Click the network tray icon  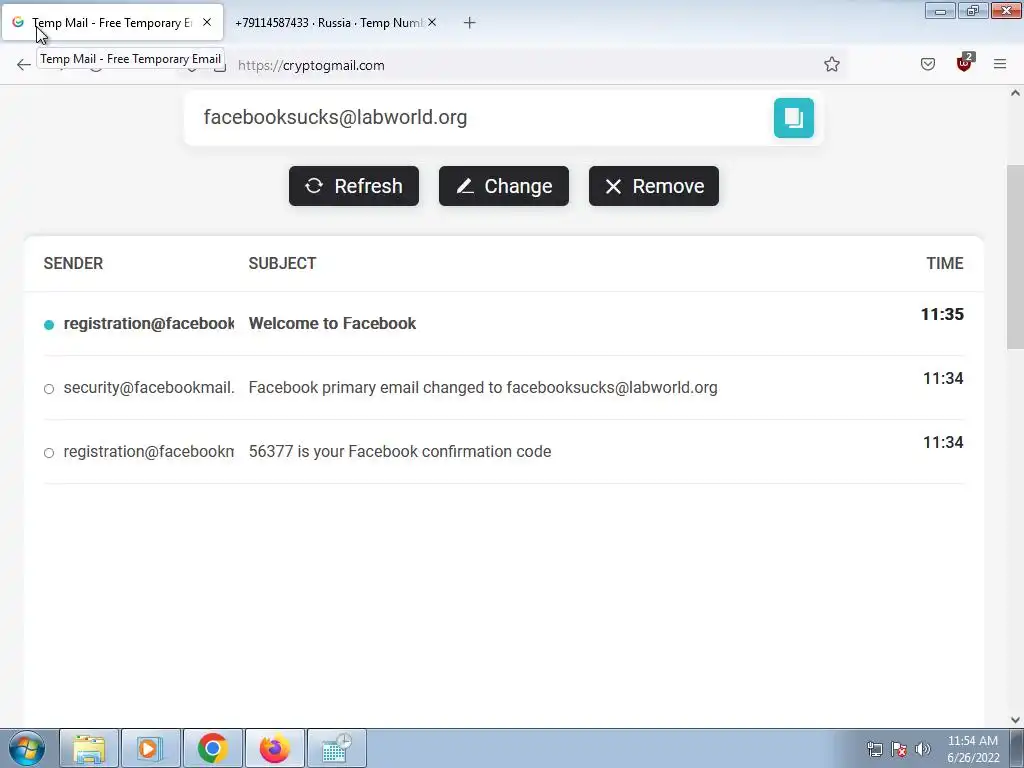point(874,749)
